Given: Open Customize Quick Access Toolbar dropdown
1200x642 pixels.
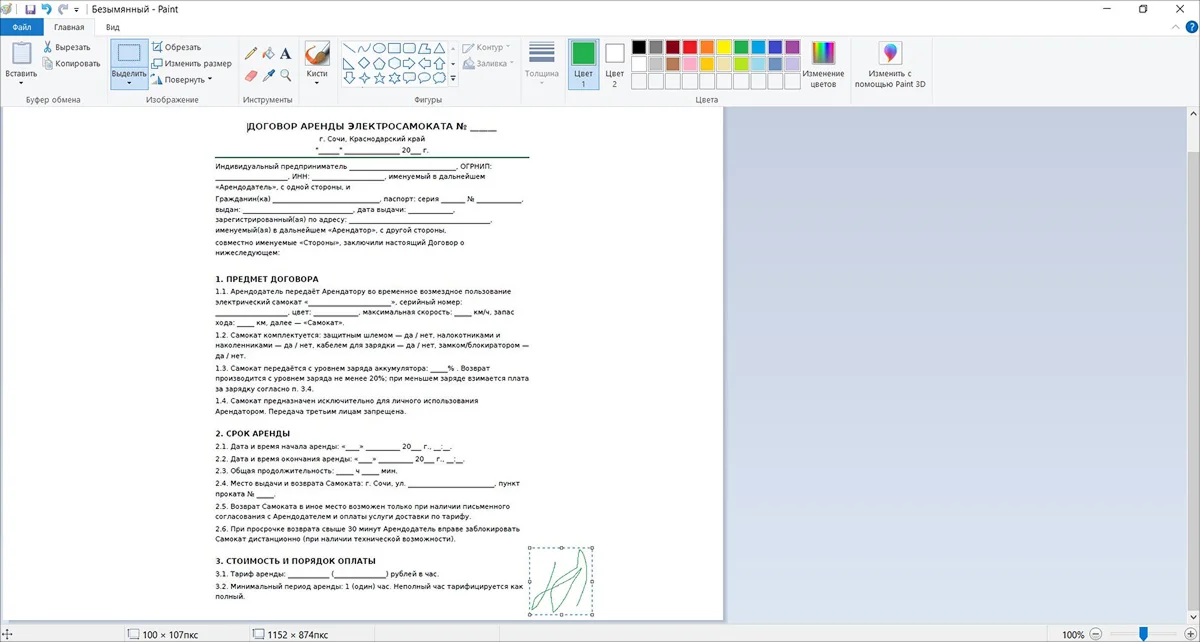Looking at the screenshot, I should pyautogui.click(x=77, y=8).
